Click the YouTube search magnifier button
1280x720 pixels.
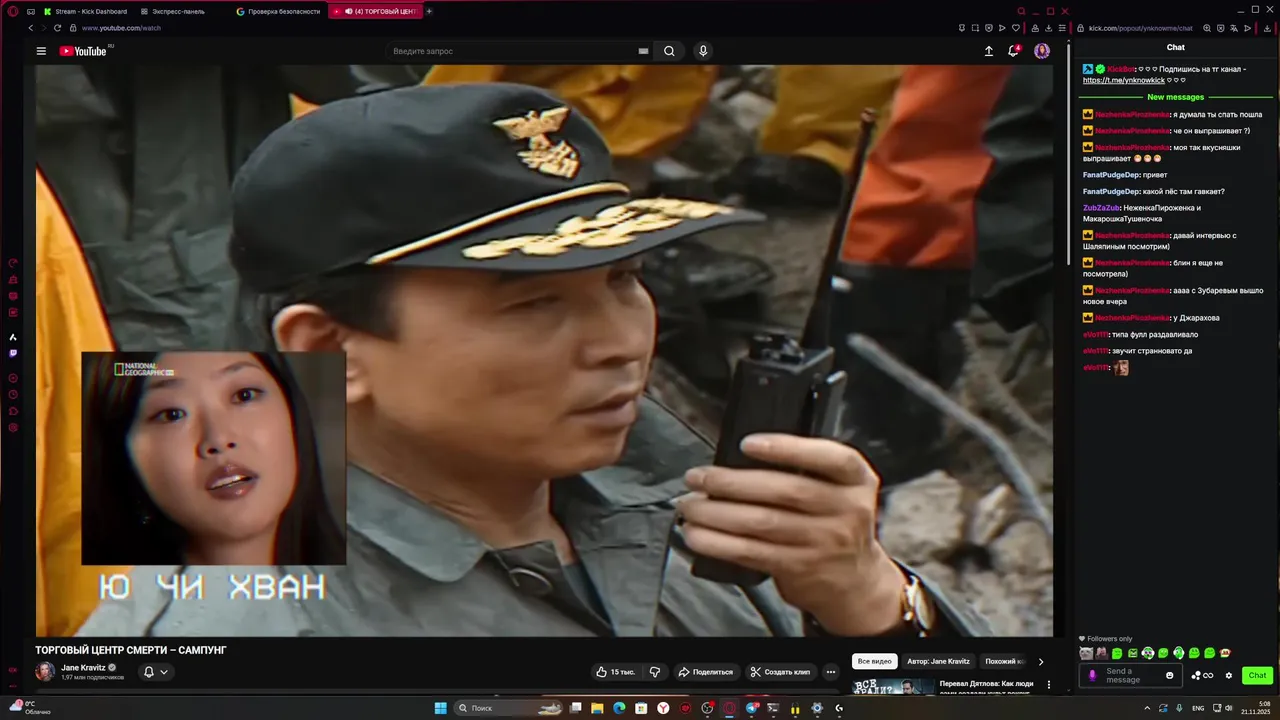click(669, 51)
